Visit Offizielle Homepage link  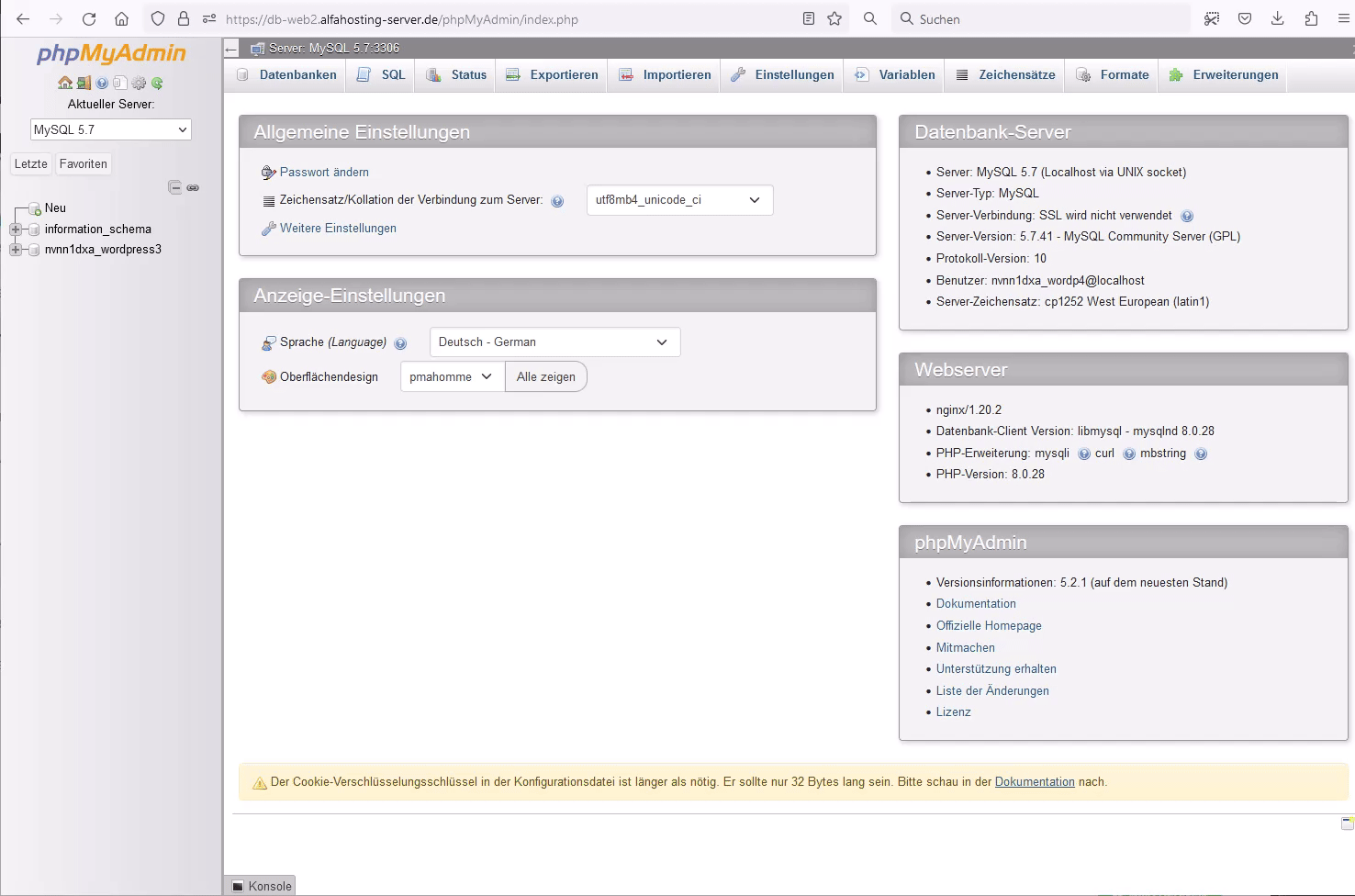click(989, 626)
